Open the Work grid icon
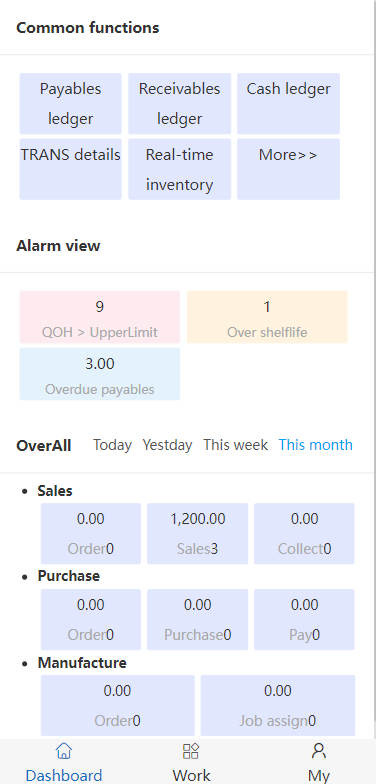376x784 pixels. (191, 750)
